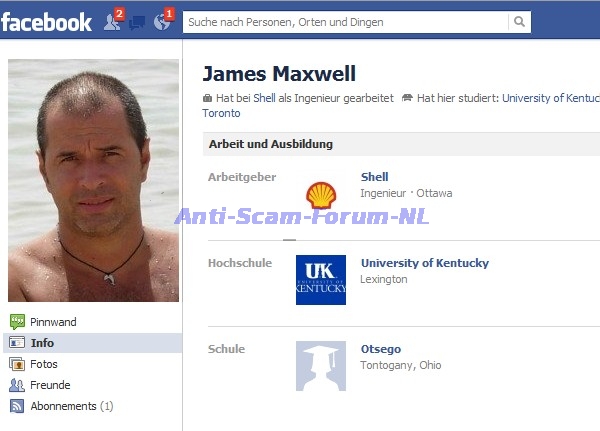Click the Shell logo icon
The image size is (600, 431).
[321, 195]
